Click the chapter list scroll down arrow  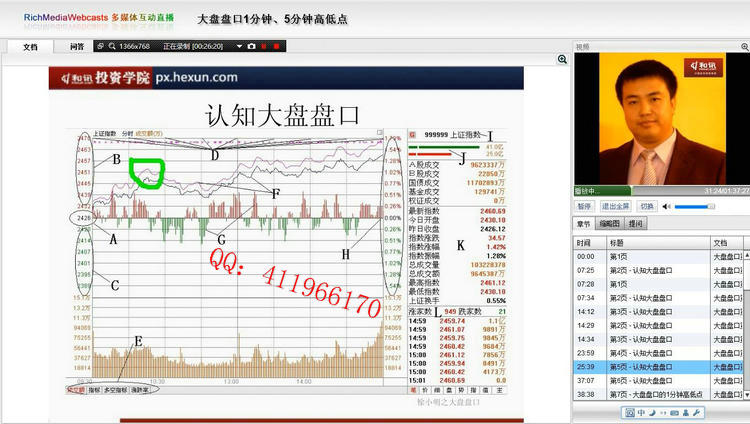747,396
